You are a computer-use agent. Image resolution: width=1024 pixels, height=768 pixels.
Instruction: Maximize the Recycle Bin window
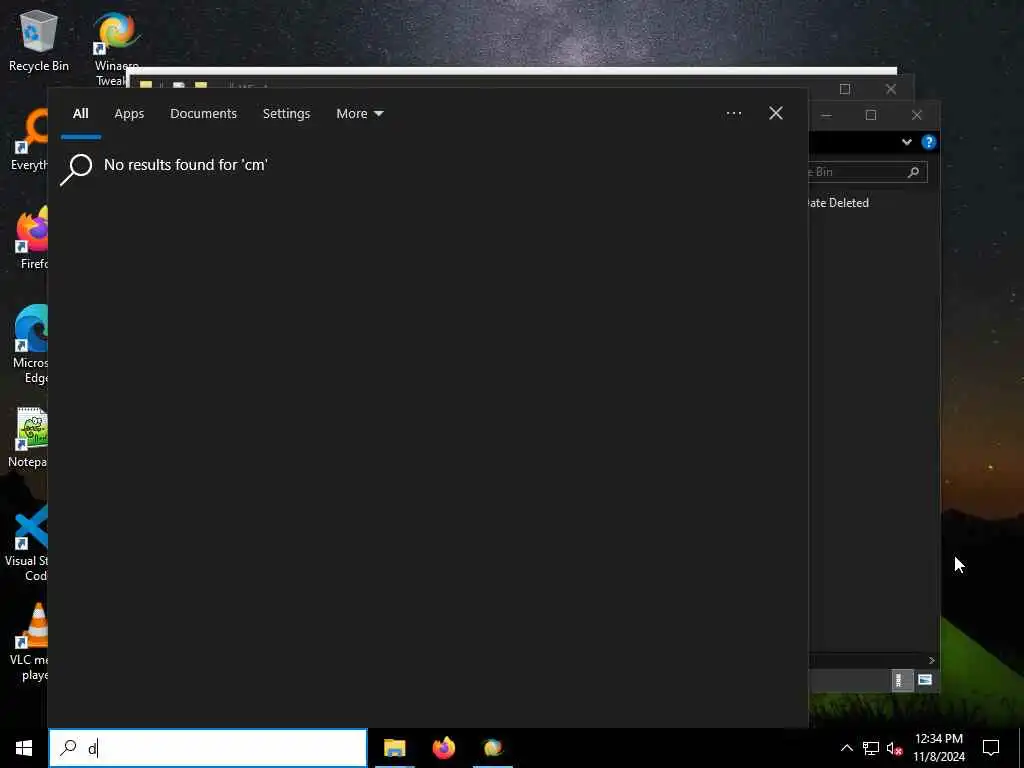click(x=871, y=116)
